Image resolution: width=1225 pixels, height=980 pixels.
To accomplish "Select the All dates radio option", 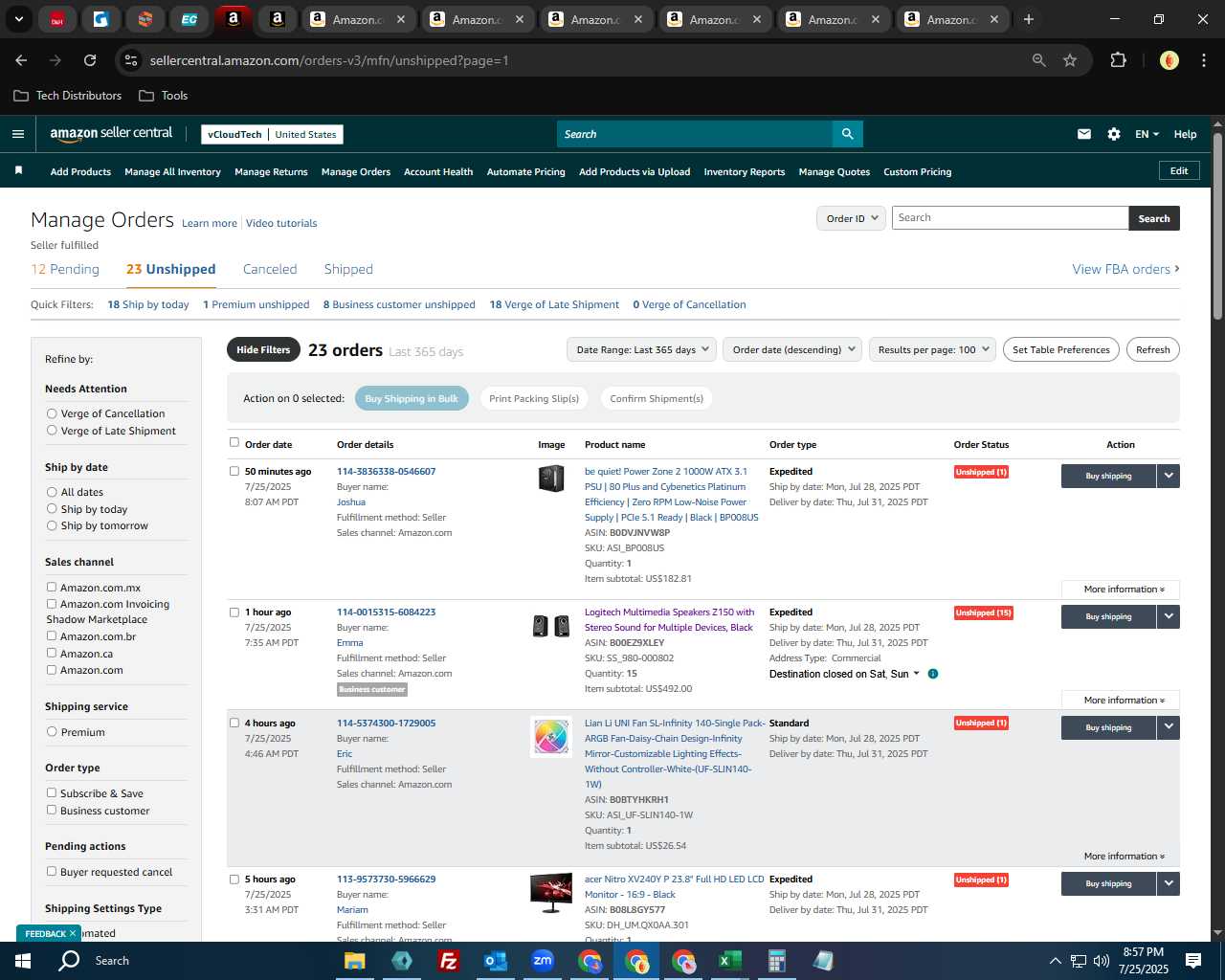I will [52, 492].
